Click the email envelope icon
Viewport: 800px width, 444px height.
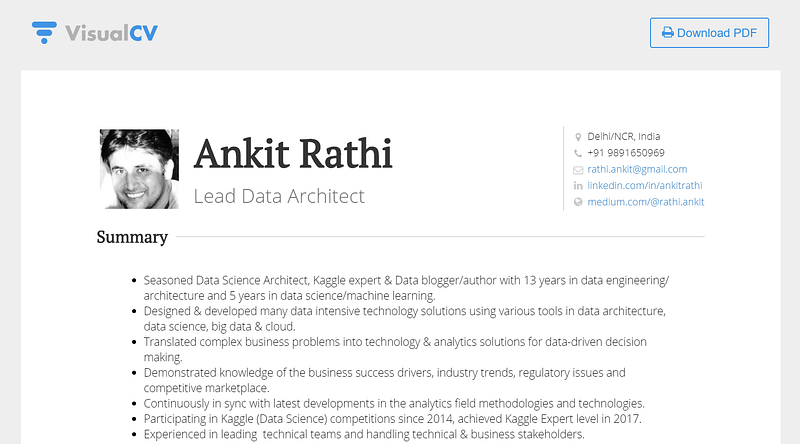(x=578, y=169)
